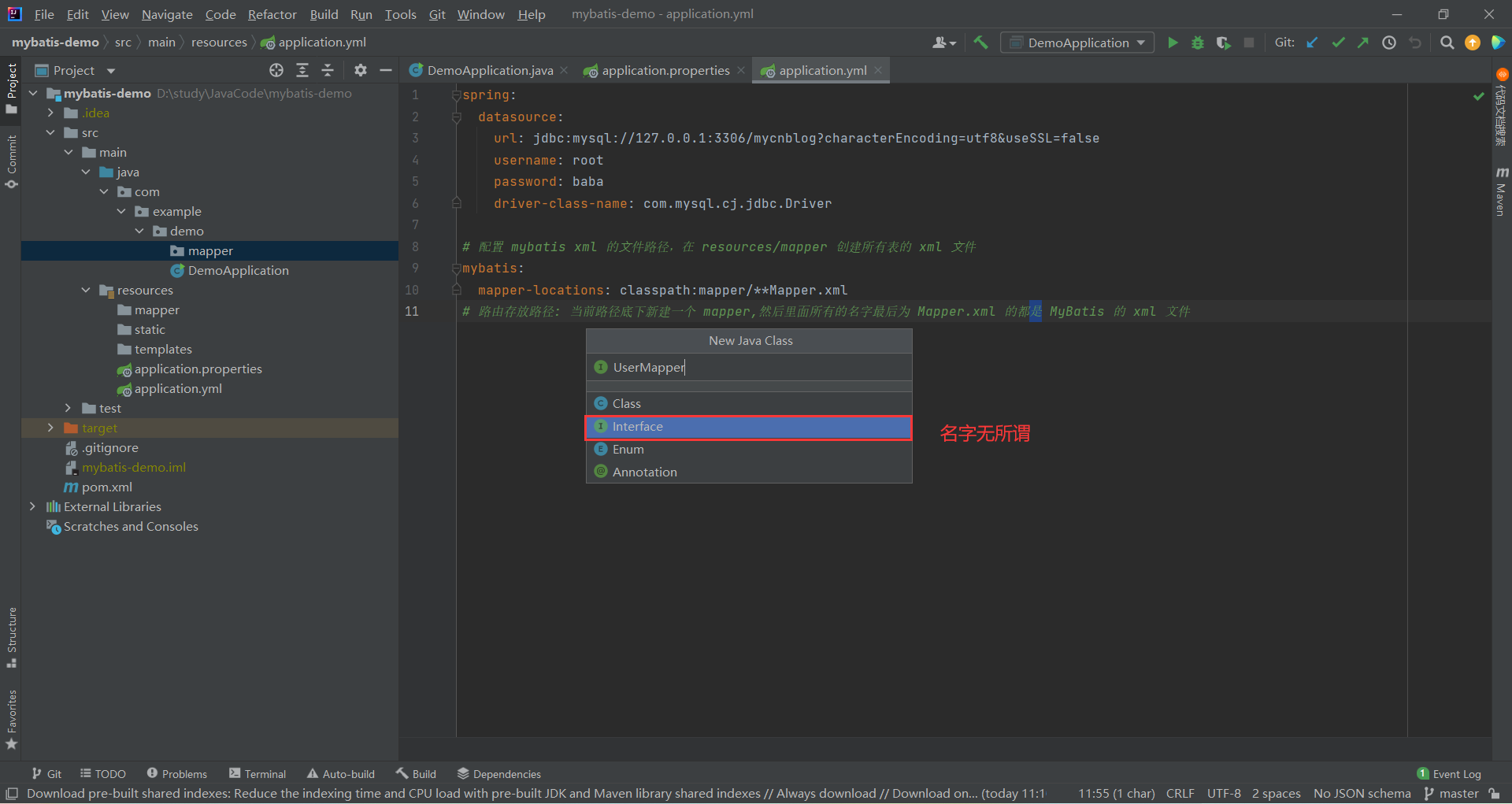
Task: Collapse the mybatis-demo root node
Action: pos(33,93)
